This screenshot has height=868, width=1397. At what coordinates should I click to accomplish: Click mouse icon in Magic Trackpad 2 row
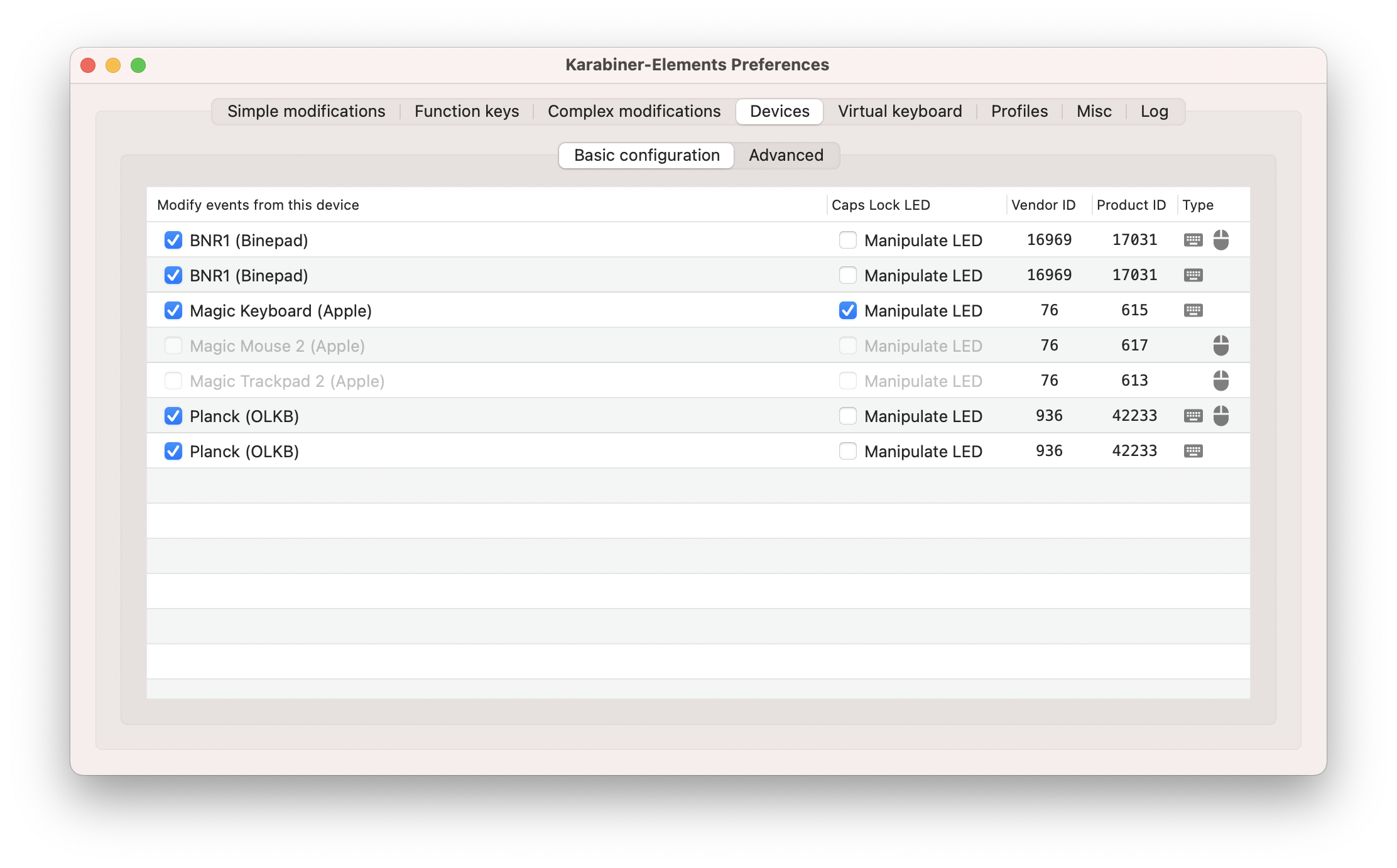pos(1220,381)
